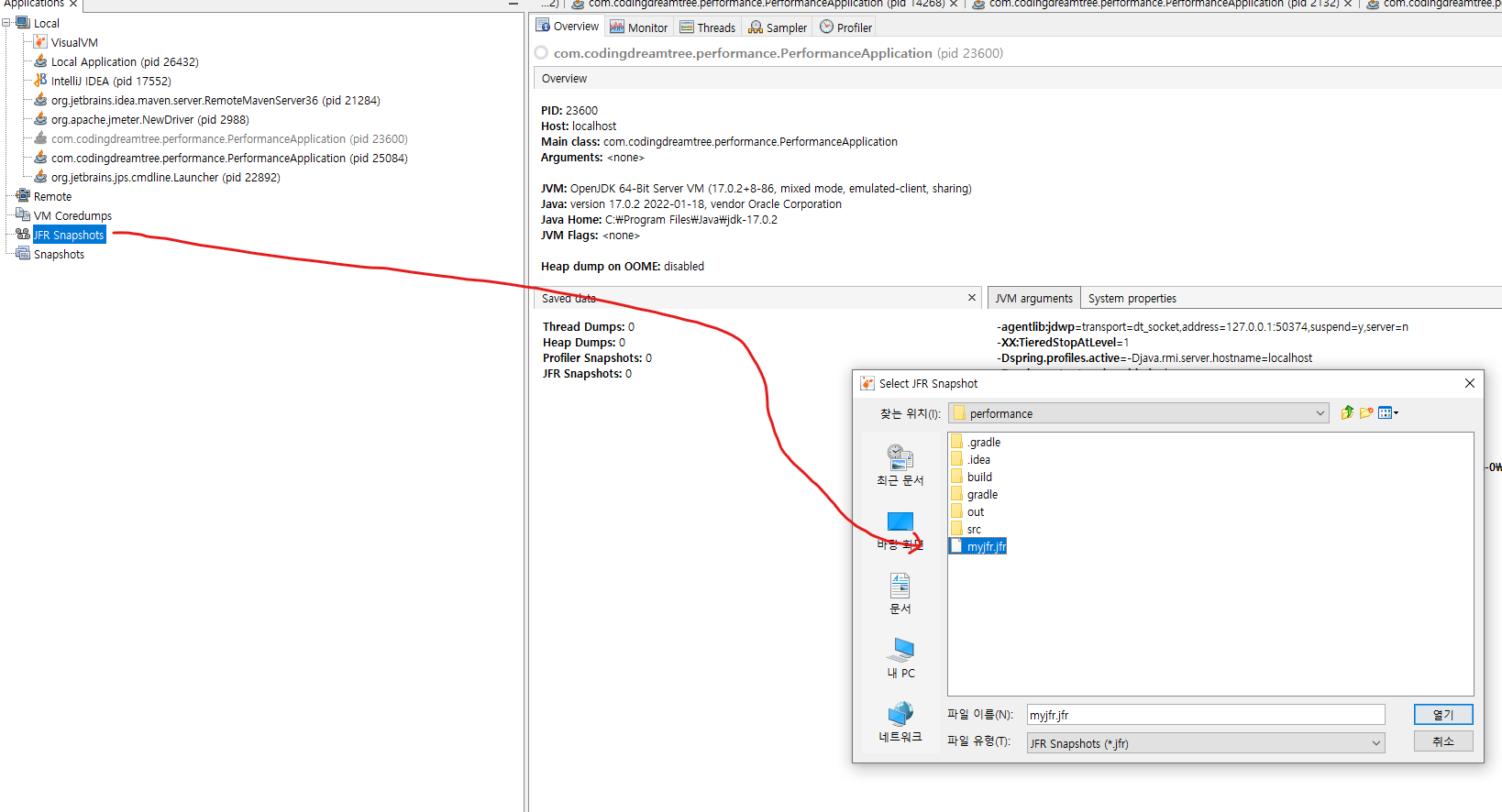Click the Overview section header
The height and width of the screenshot is (812, 1502).
(x=1017, y=79)
